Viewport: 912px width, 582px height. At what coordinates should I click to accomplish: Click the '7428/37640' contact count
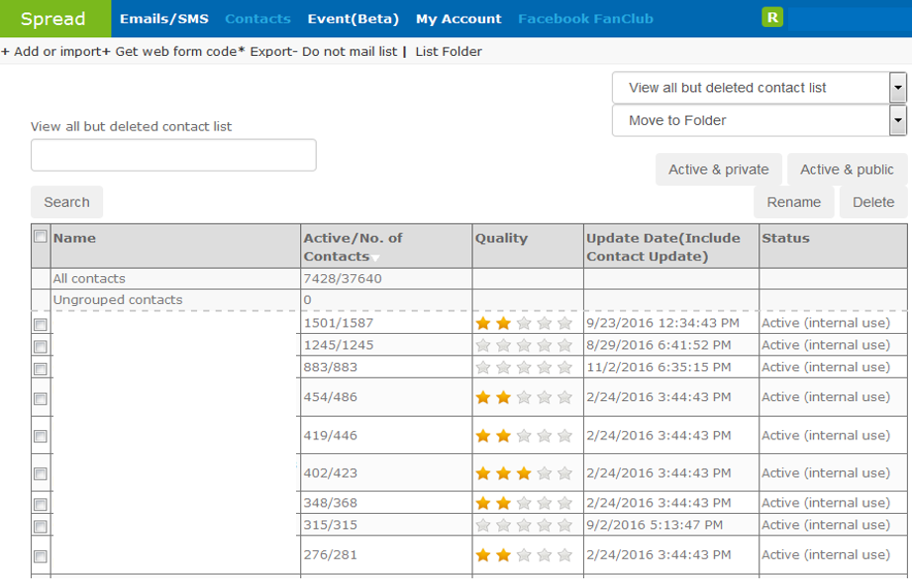(x=343, y=279)
